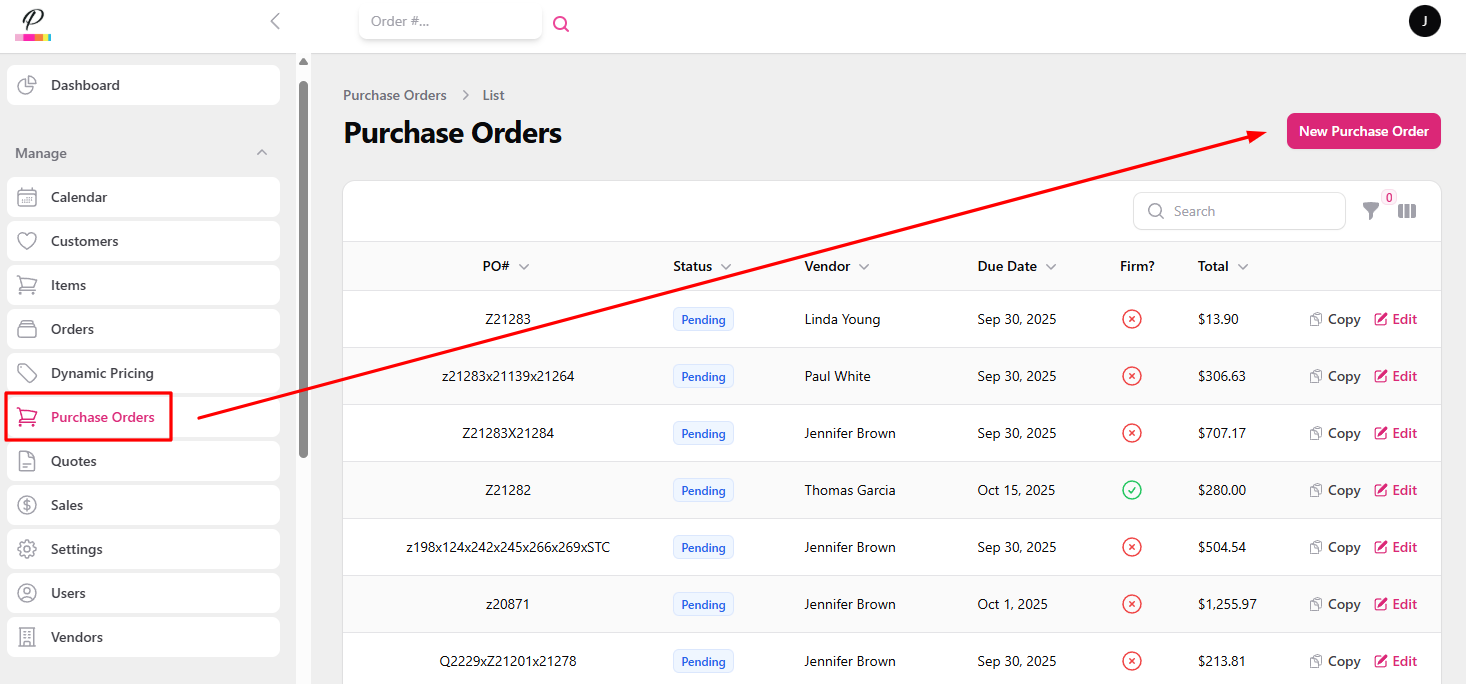Screen dimensions: 1466x684
Task: Click the Copy icon for PO Z21283
Action: [1334, 318]
